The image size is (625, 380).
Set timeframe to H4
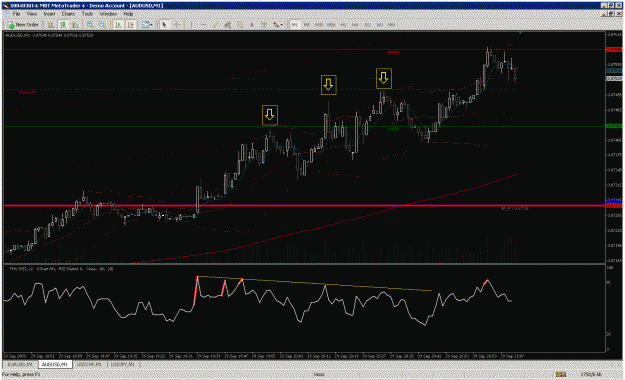[x=356, y=25]
